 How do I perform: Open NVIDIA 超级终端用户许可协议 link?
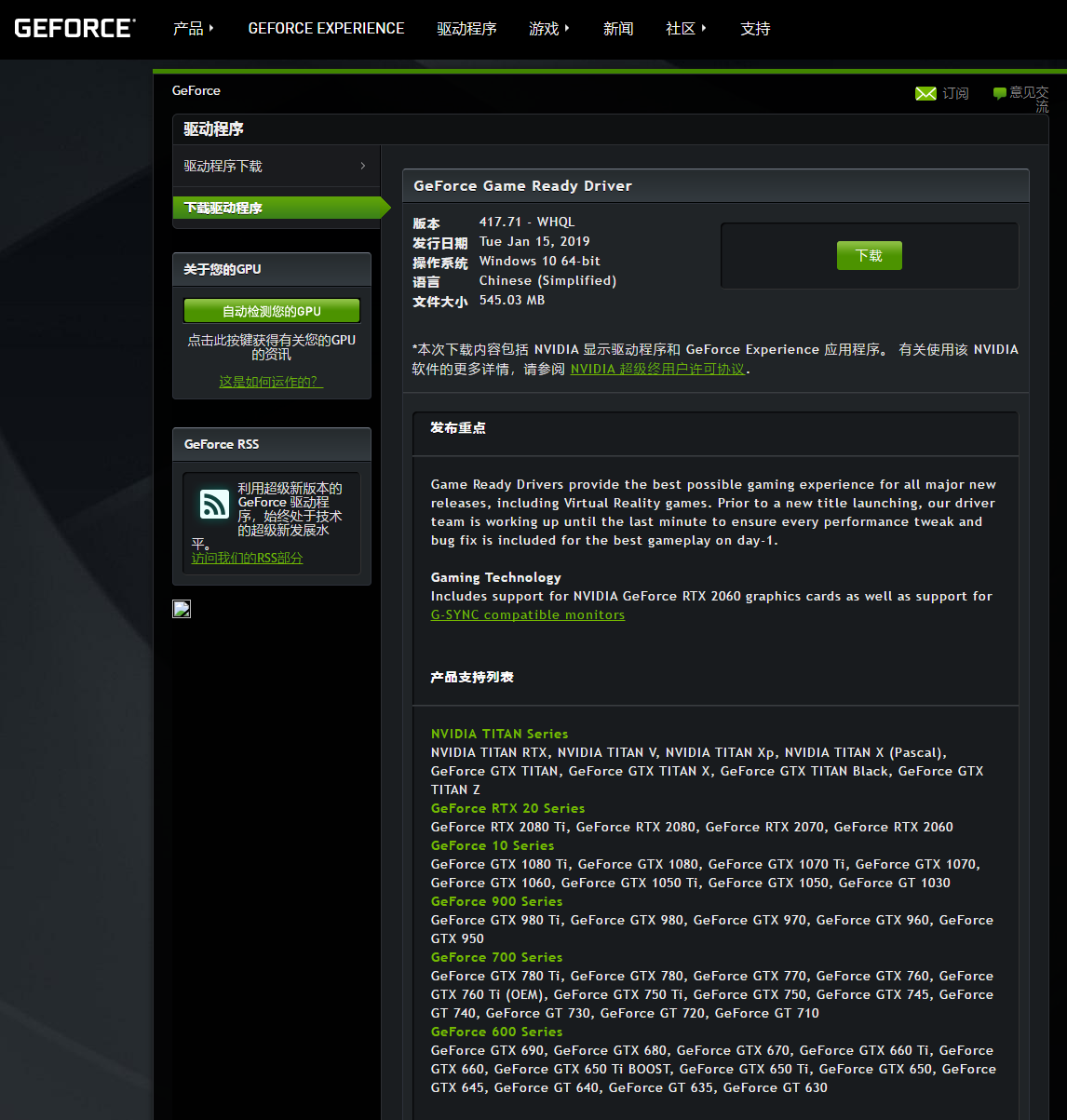(657, 369)
